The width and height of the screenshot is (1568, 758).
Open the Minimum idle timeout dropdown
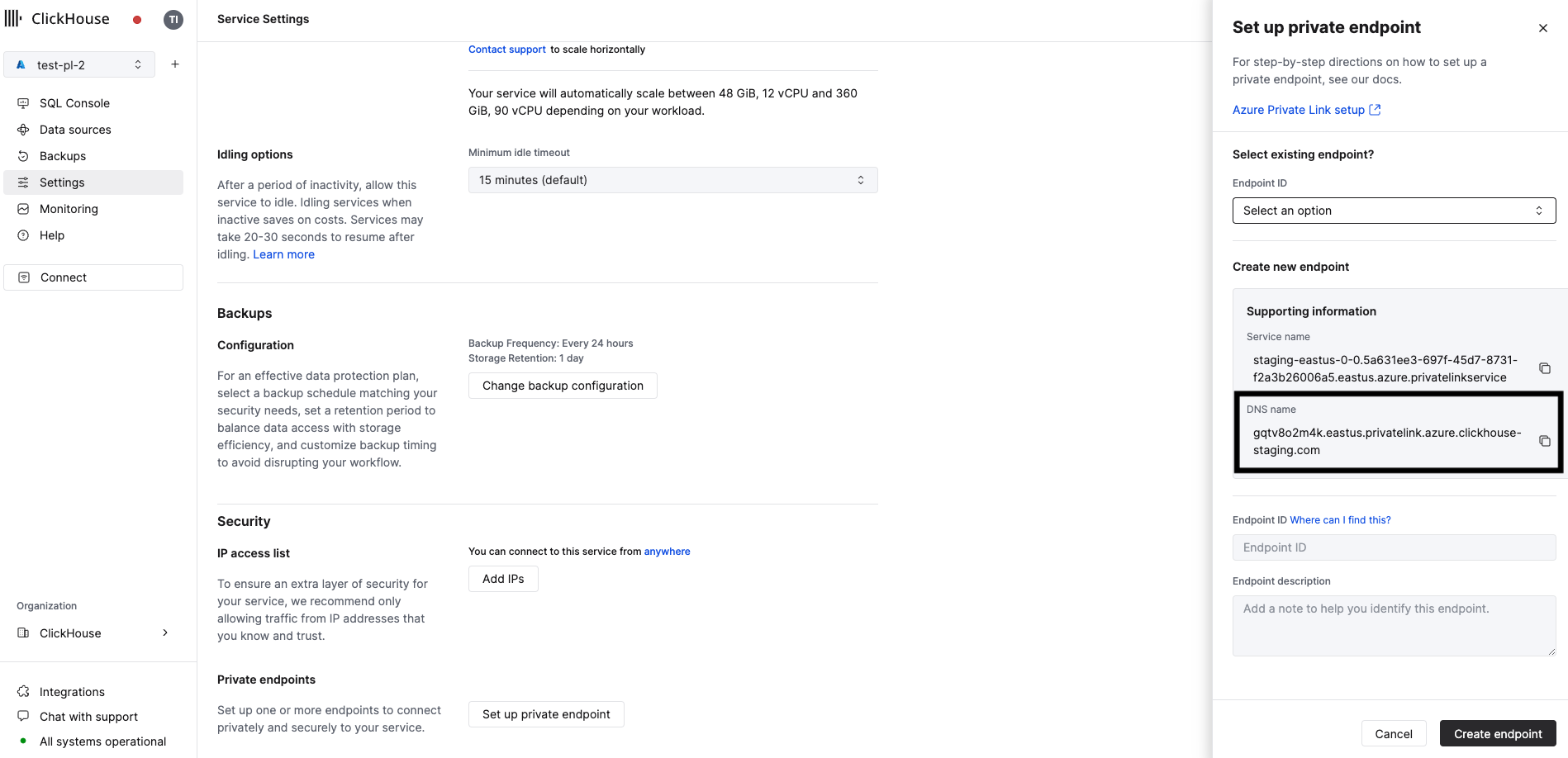coord(672,179)
